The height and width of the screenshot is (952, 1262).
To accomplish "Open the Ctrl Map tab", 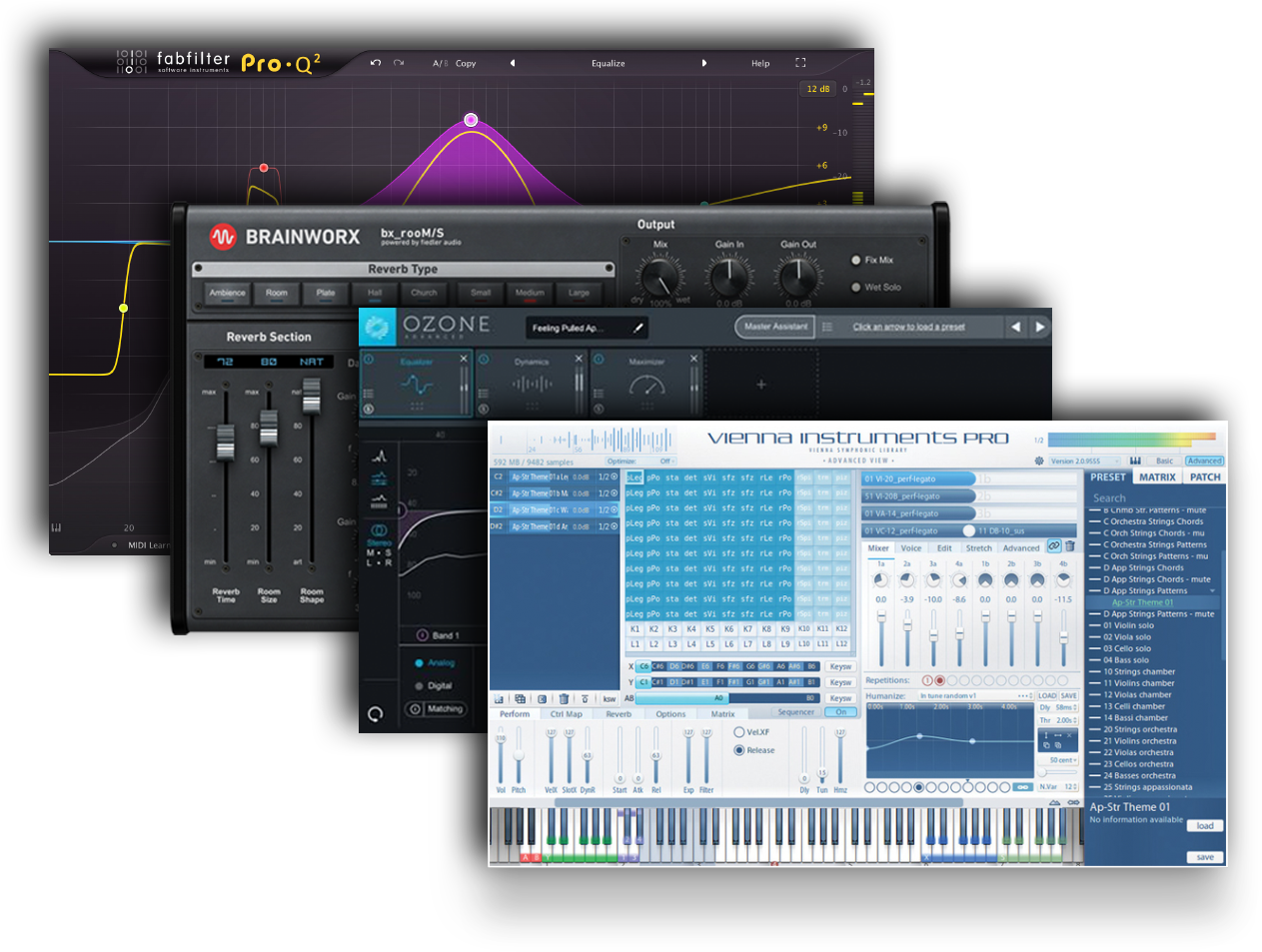I will (x=567, y=714).
